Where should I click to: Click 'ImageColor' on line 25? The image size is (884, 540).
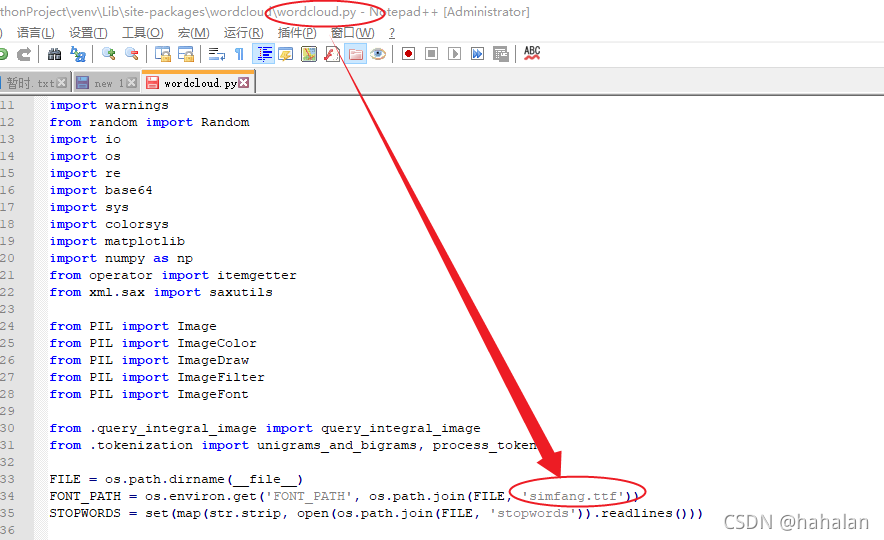pyautogui.click(x=217, y=343)
